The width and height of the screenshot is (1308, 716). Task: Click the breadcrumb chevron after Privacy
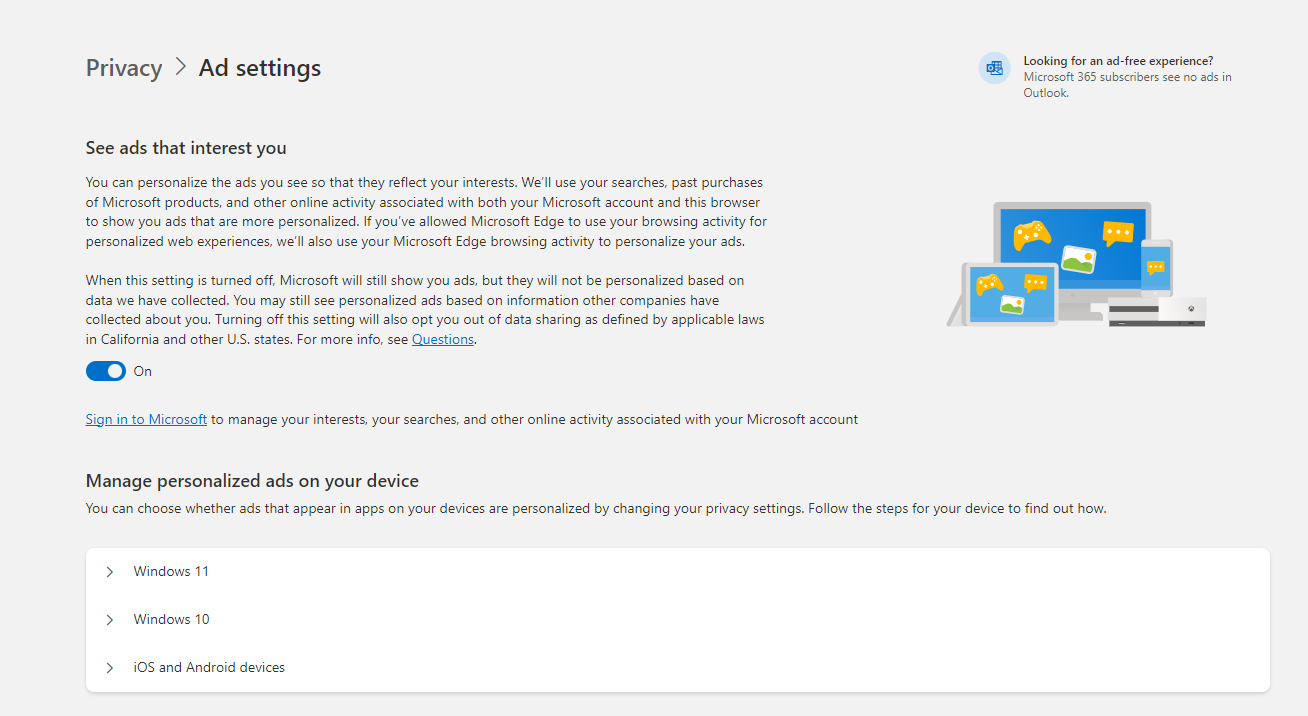point(180,67)
